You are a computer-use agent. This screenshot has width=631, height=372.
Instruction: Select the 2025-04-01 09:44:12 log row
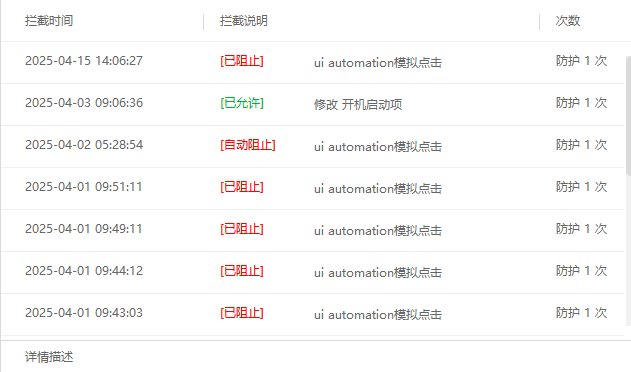click(313, 272)
